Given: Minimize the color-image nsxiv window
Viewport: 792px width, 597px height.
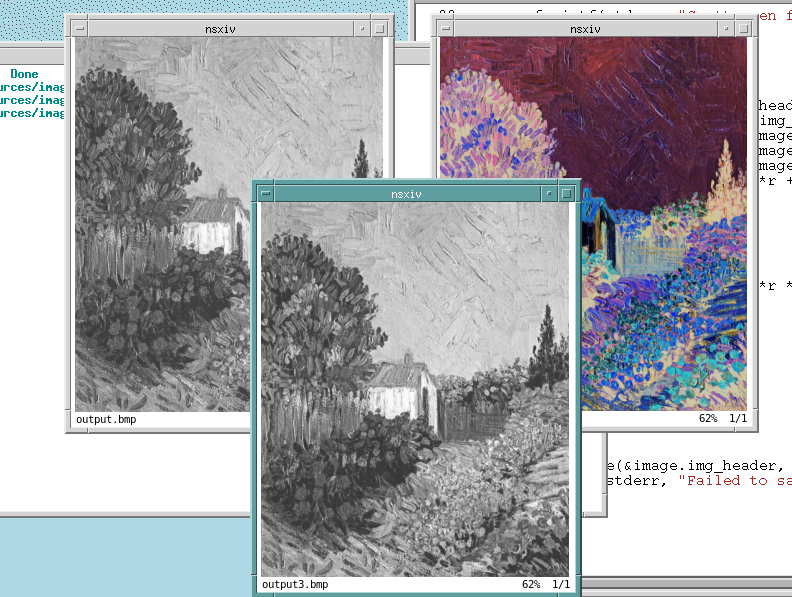Looking at the screenshot, I should coord(726,29).
